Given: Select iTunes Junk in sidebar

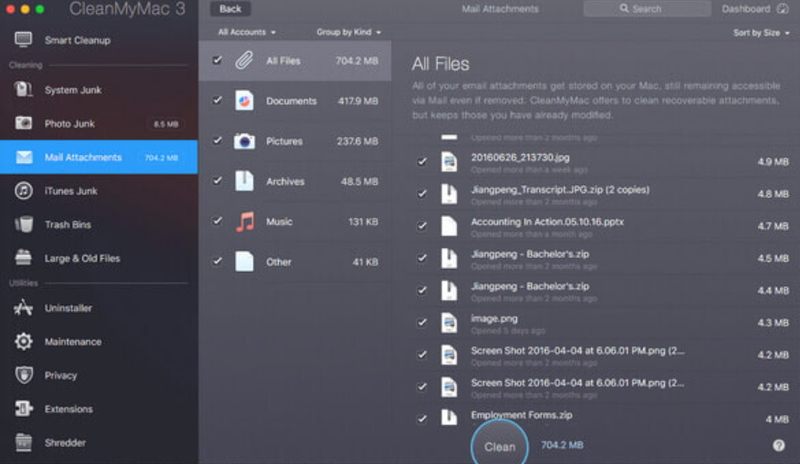Looking at the screenshot, I should coord(98,191).
